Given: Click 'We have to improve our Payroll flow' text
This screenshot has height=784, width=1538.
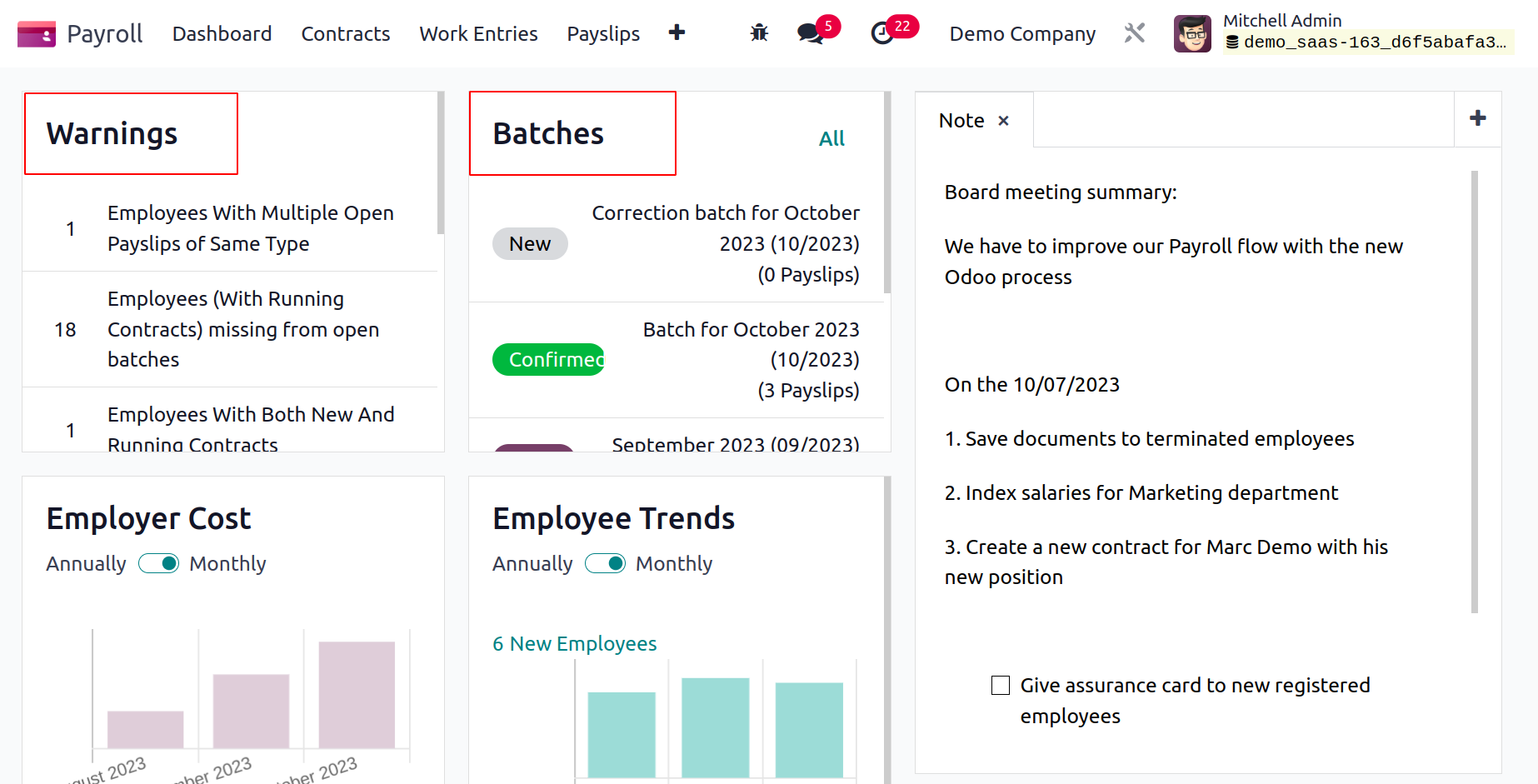Looking at the screenshot, I should pyautogui.click(x=1173, y=262).
